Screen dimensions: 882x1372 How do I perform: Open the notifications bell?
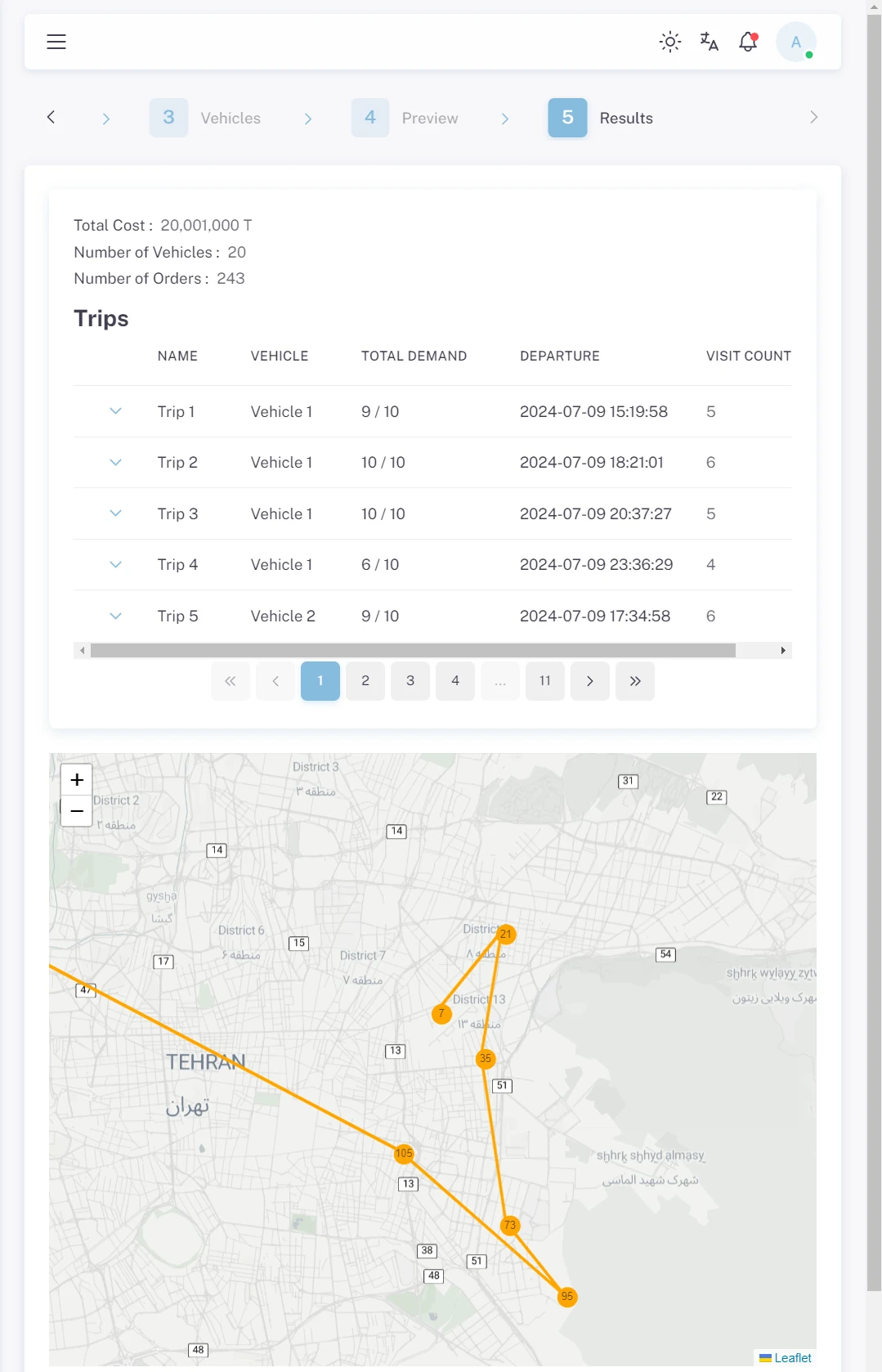coord(748,42)
